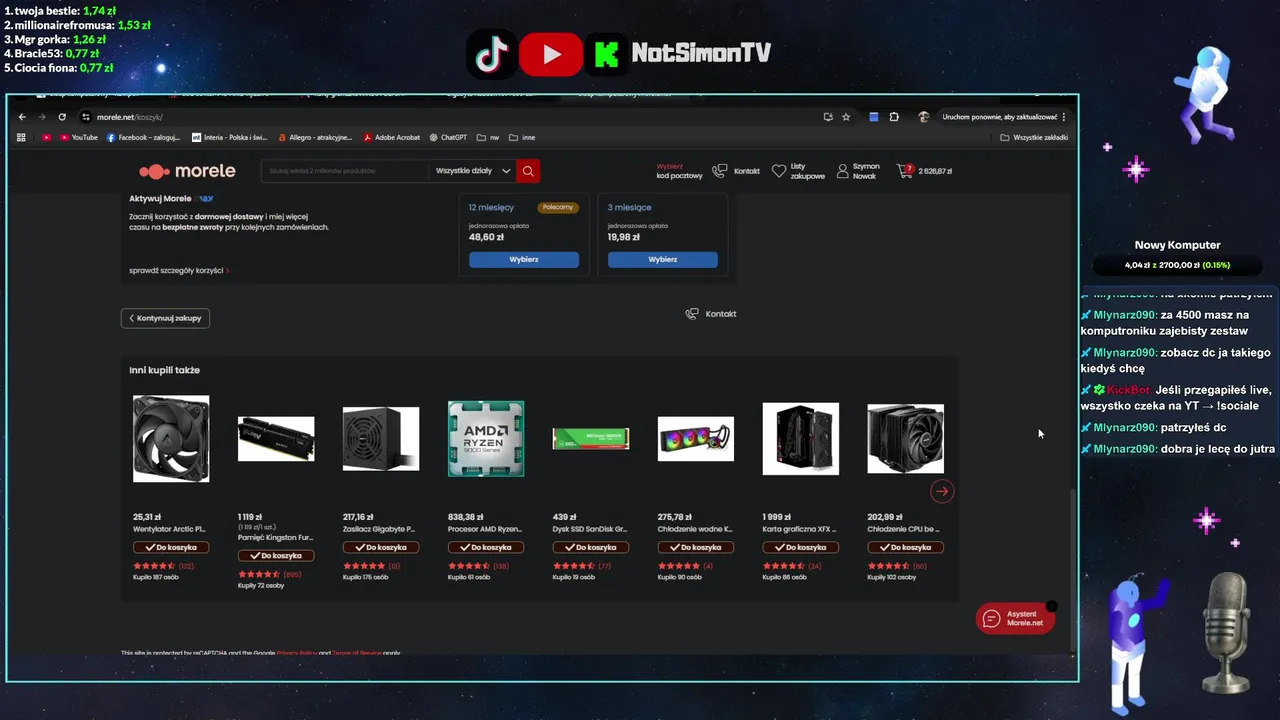Add Karta graficzna XFX to cart
The image size is (1280, 720).
[x=801, y=547]
